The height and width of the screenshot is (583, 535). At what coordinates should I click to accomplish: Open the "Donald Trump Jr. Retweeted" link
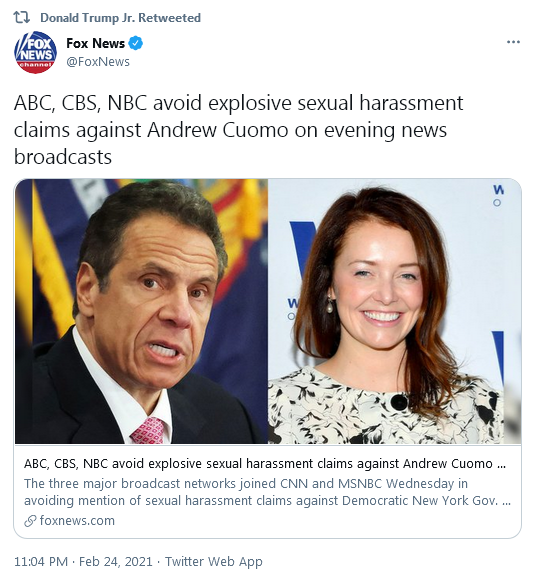tap(120, 18)
